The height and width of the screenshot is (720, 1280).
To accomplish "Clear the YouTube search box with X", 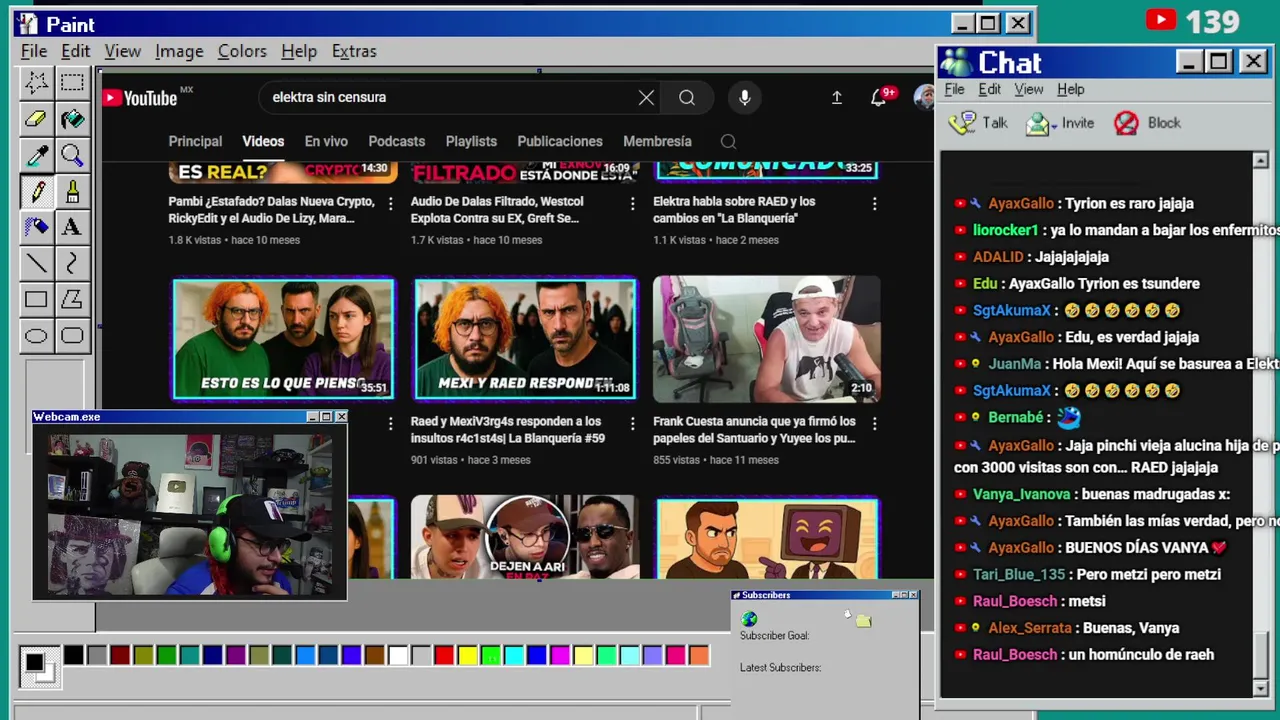I will [x=646, y=97].
